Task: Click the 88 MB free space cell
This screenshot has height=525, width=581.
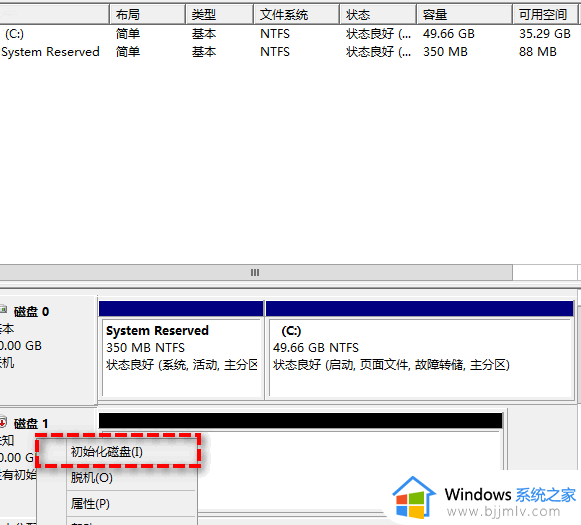Action: [538, 51]
